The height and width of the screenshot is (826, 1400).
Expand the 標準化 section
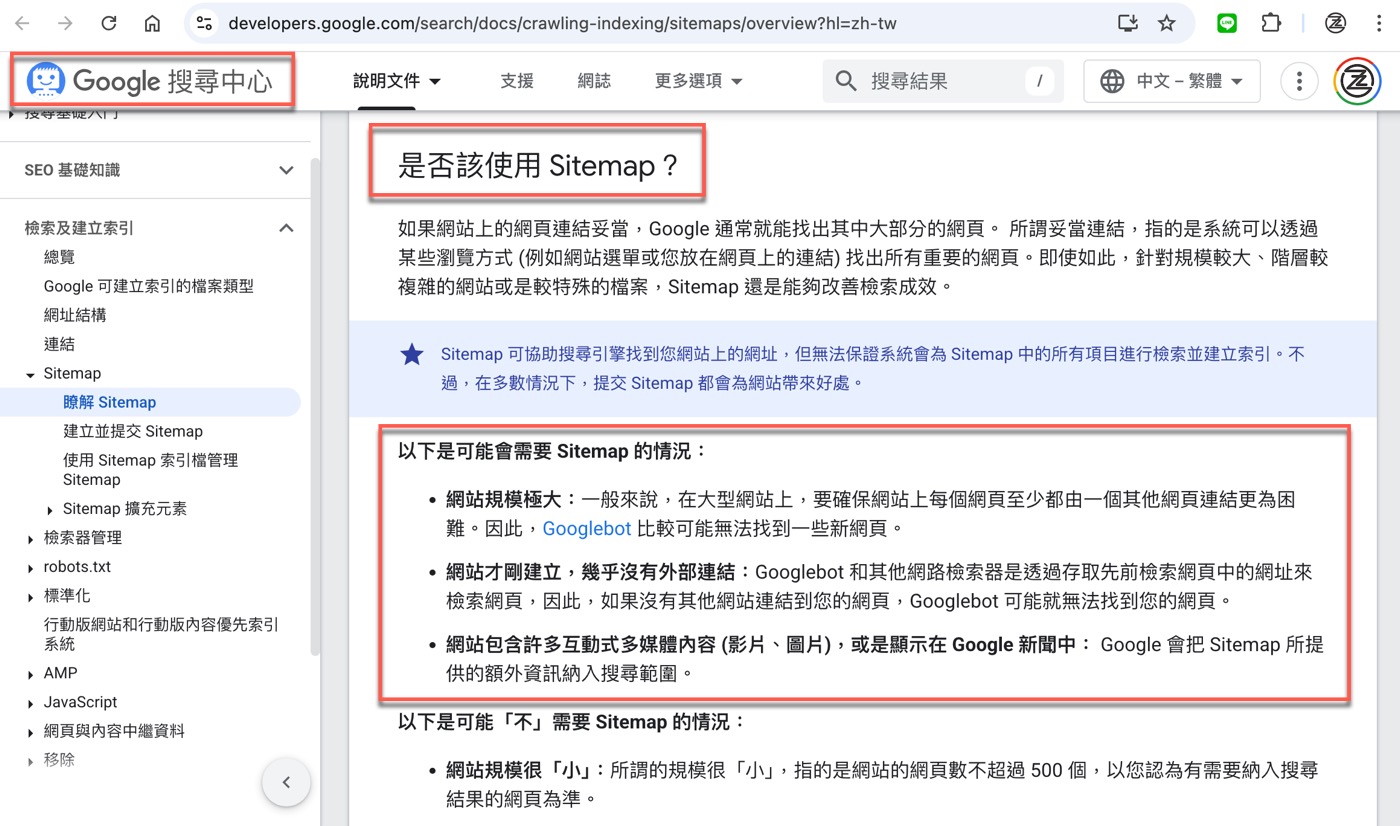coord(31,597)
